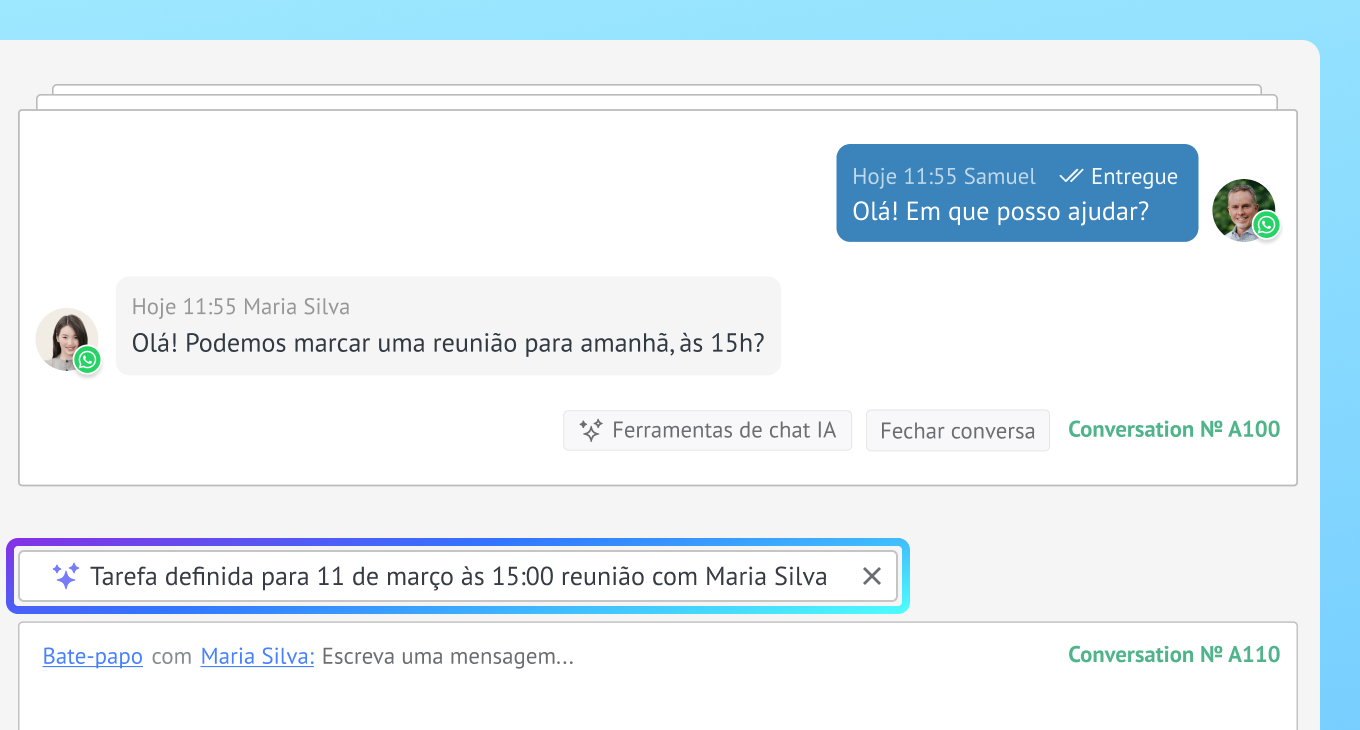The height and width of the screenshot is (730, 1360).
Task: Click WhatsApp badge on Maria's avatar
Action: click(x=88, y=359)
